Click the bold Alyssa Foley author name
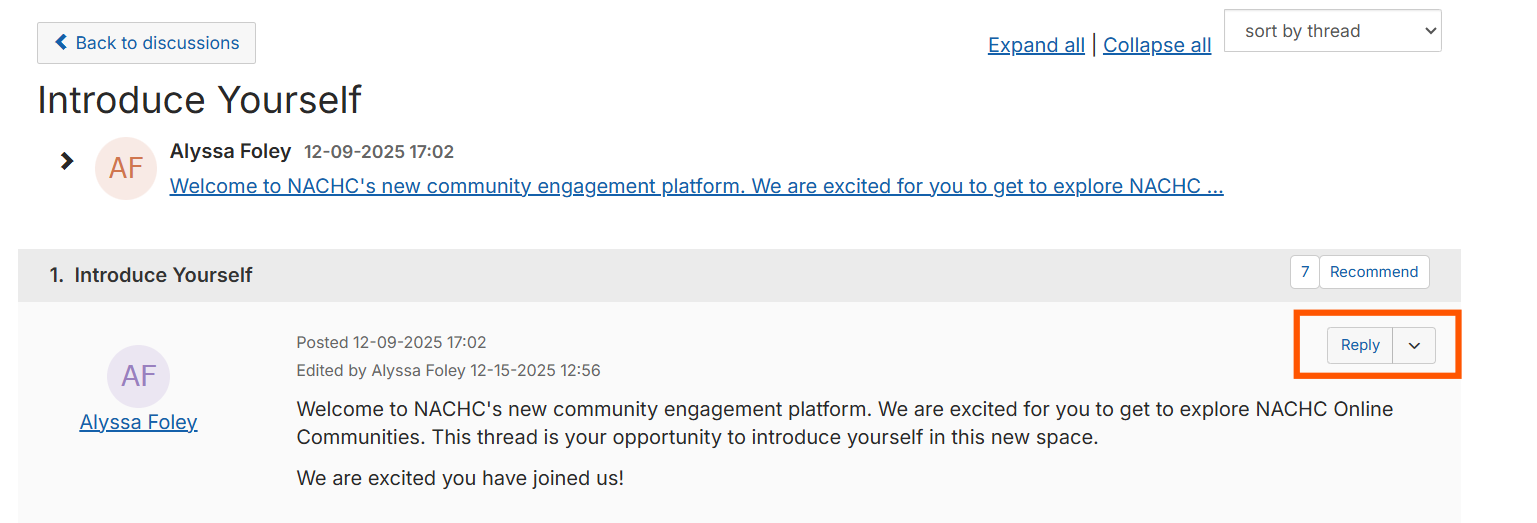This screenshot has height=523, width=1537. pos(230,152)
